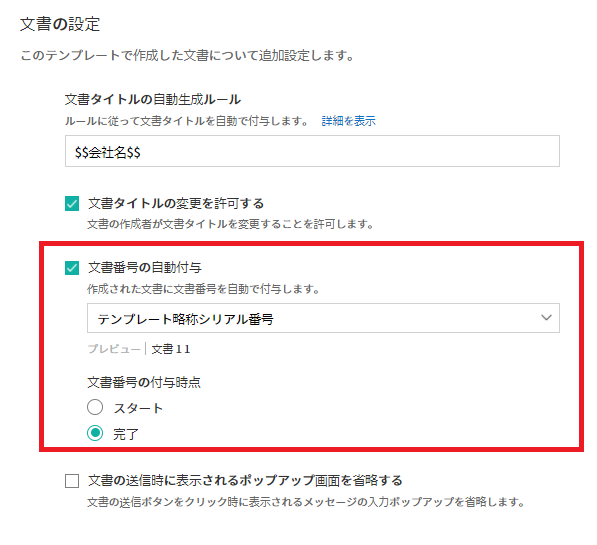Viewport: 597px width, 545px height.
Task: Click the 文書番号の付与時点 section label
Action: 144,382
